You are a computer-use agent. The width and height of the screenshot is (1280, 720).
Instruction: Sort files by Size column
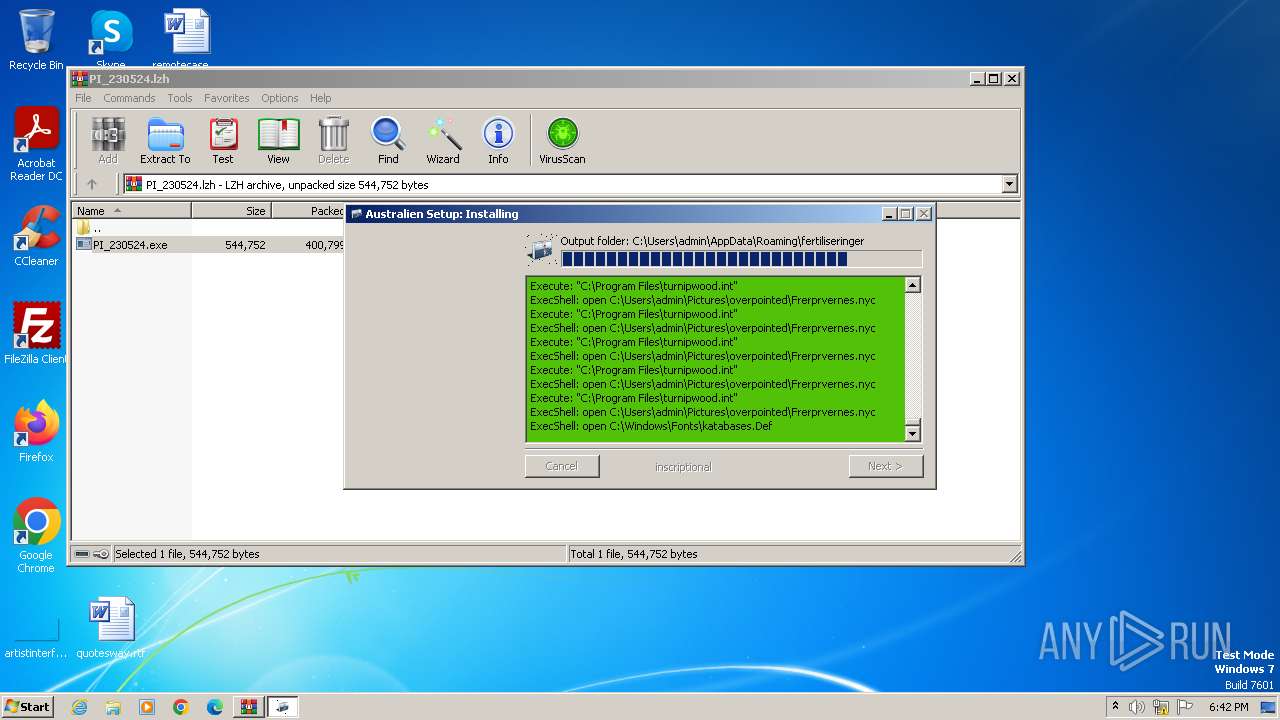click(x=231, y=210)
